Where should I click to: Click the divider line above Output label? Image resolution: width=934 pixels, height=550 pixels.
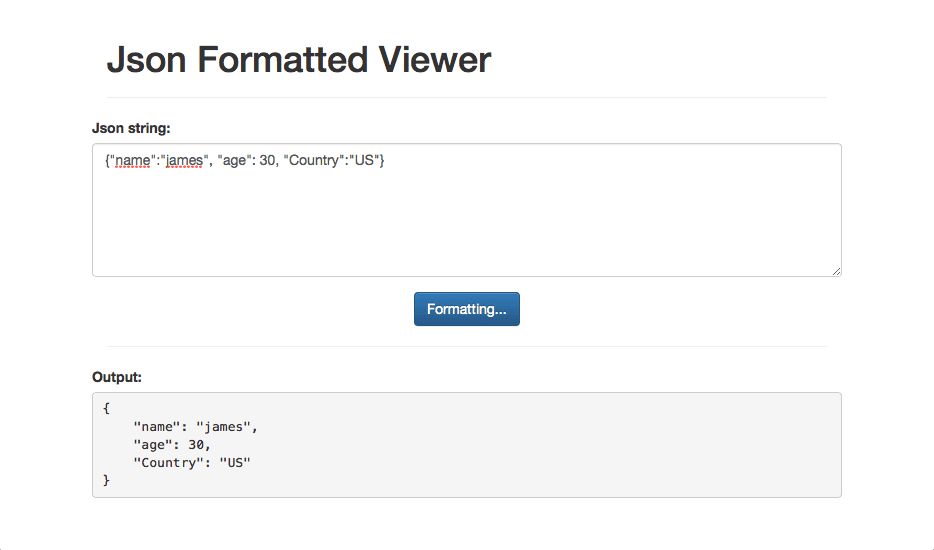(x=466, y=346)
